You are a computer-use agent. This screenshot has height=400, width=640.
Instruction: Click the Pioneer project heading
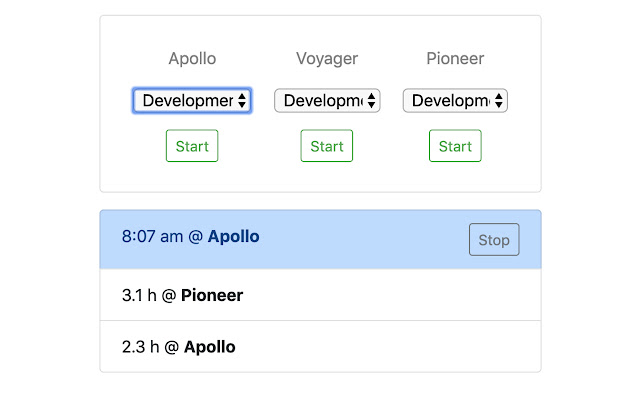pyautogui.click(x=455, y=58)
